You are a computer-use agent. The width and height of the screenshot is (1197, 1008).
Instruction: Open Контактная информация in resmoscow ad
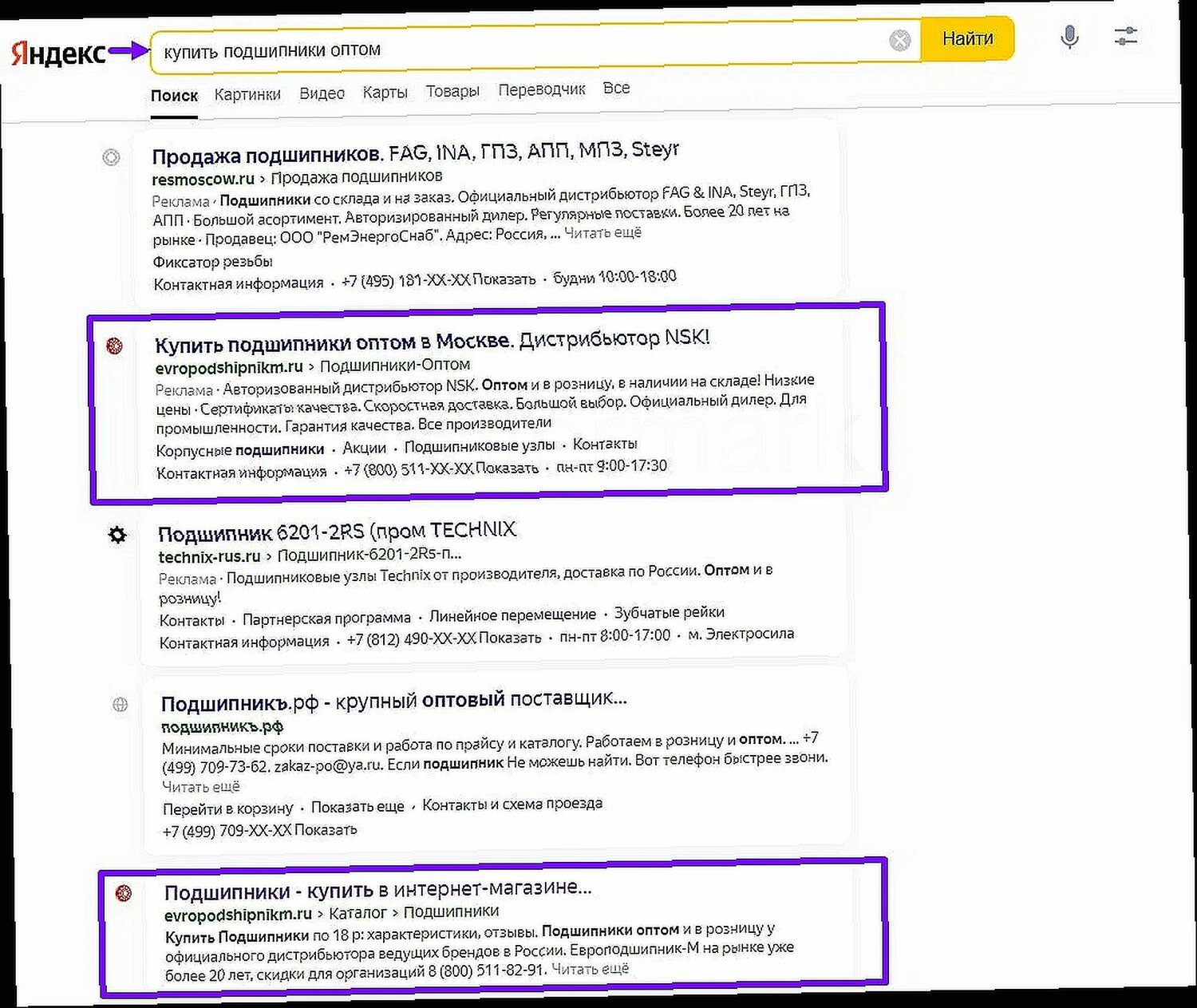point(239,283)
